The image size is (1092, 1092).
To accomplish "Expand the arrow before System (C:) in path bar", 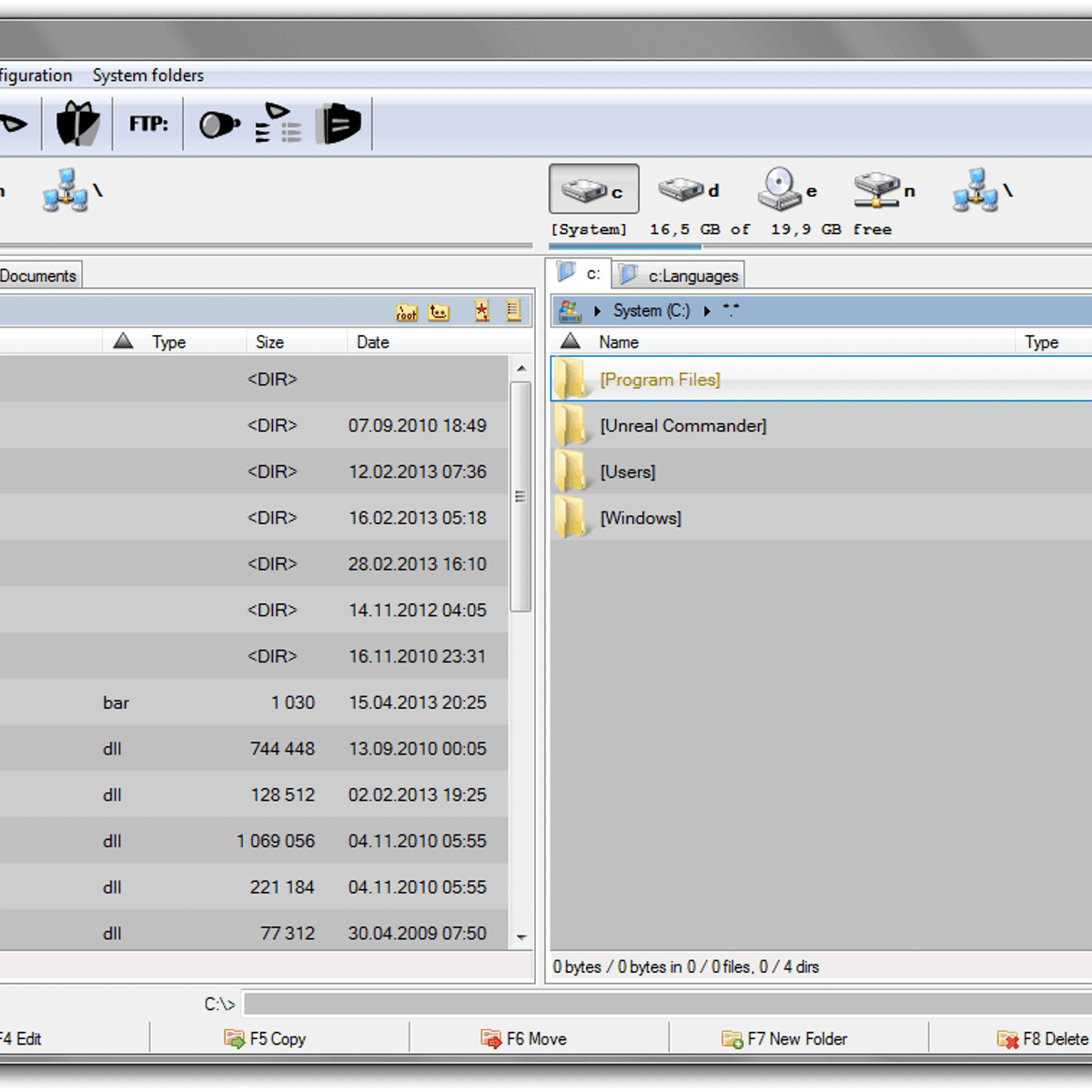I will point(597,311).
